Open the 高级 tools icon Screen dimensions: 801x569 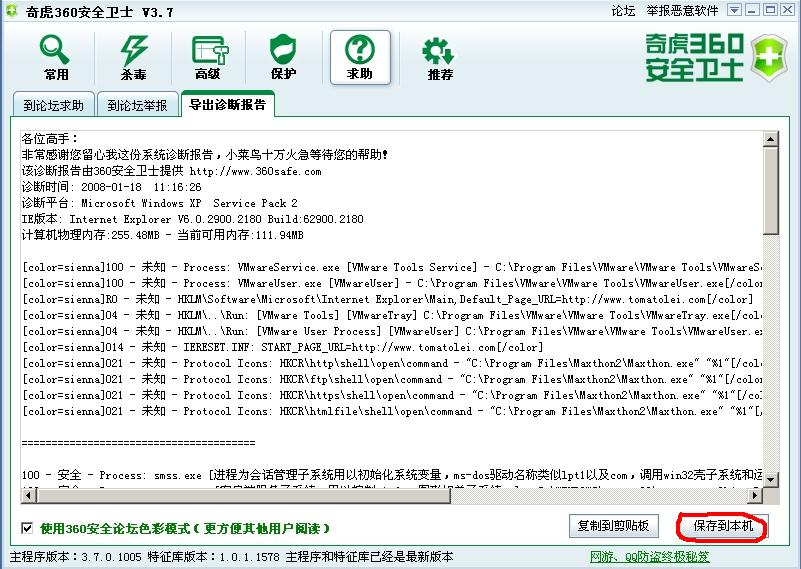click(x=208, y=58)
